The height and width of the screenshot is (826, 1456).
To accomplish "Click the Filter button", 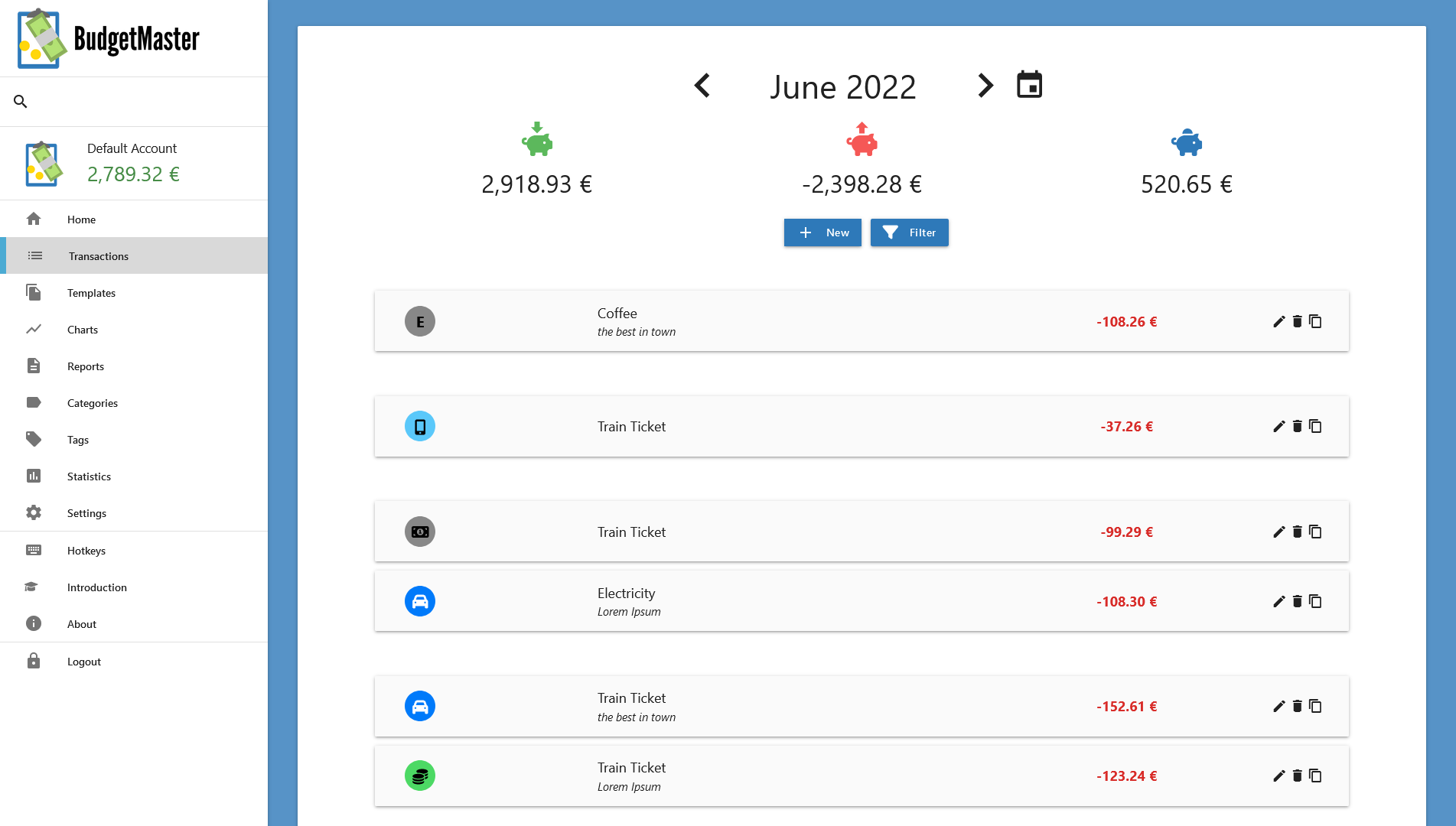I will pyautogui.click(x=909, y=233).
